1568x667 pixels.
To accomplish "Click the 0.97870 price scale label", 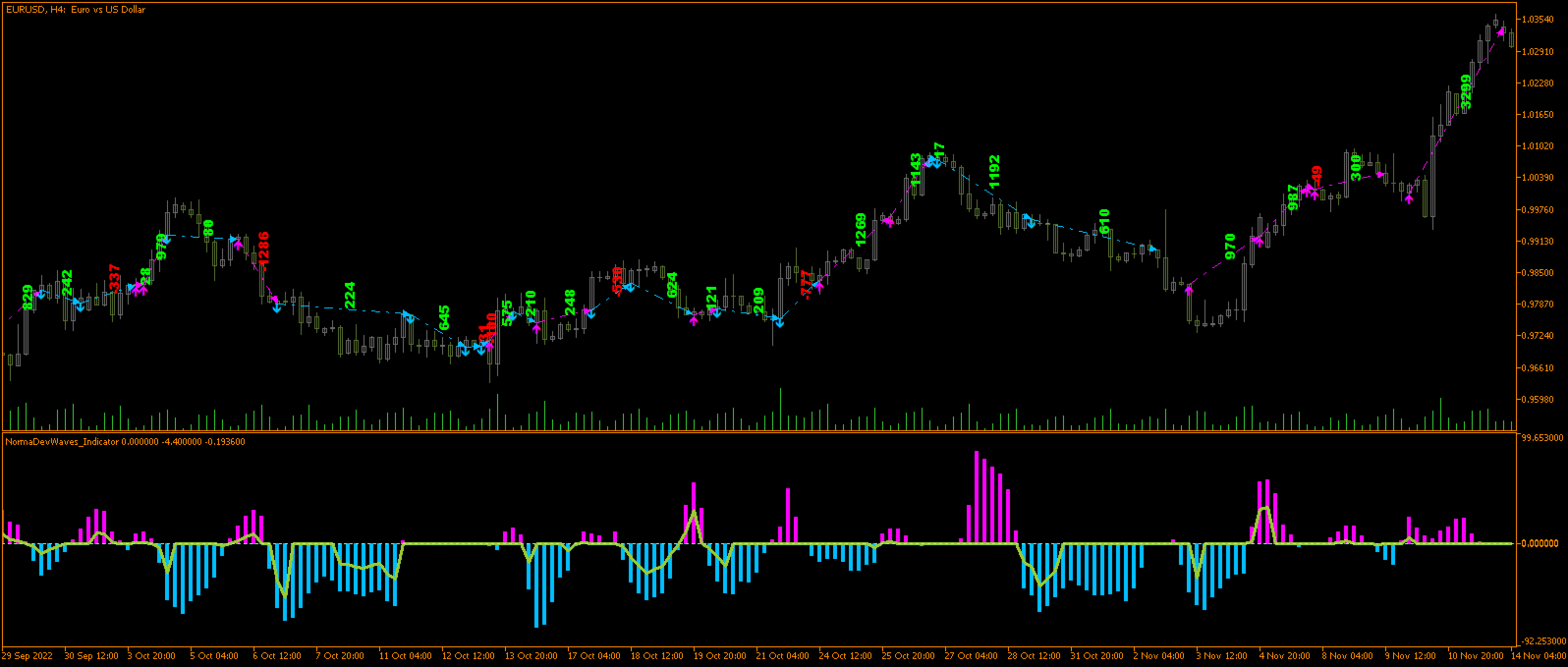I will (1540, 305).
